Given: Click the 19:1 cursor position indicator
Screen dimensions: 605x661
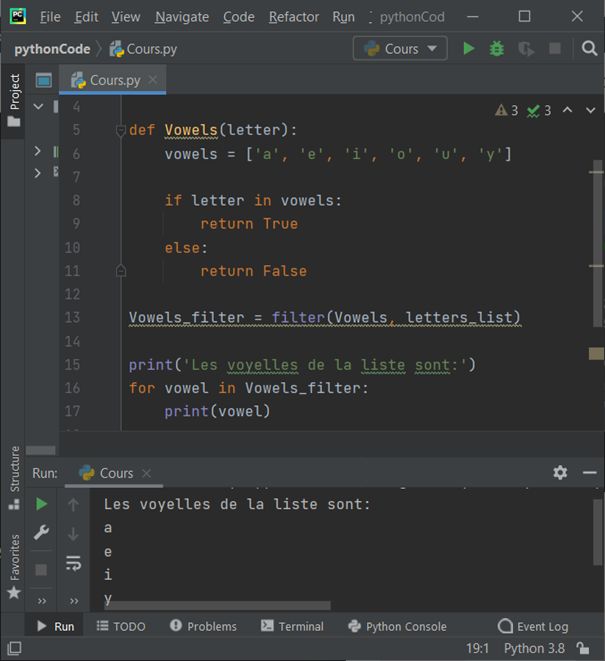Looking at the screenshot, I should (x=477, y=648).
